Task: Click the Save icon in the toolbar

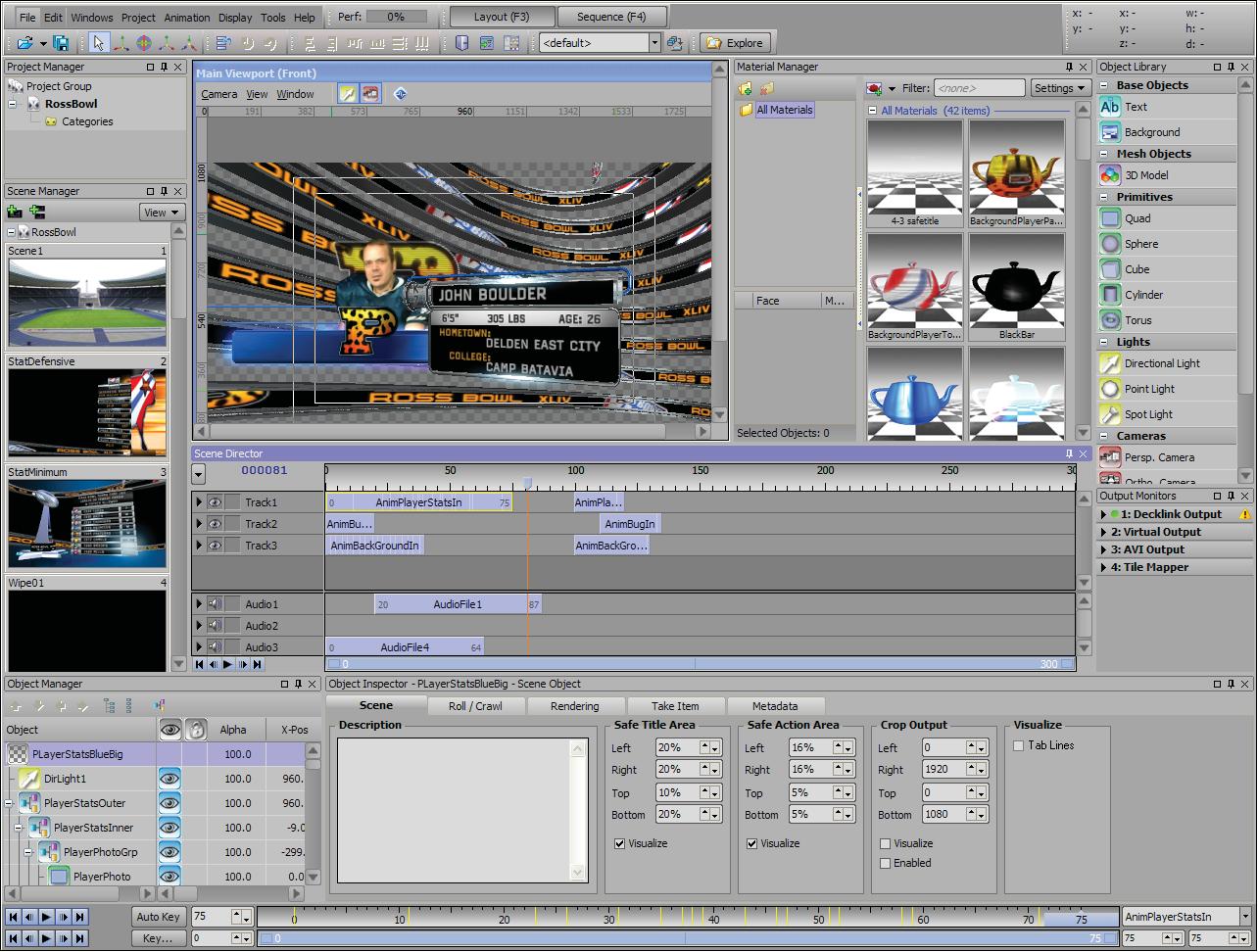Action: pyautogui.click(x=61, y=43)
